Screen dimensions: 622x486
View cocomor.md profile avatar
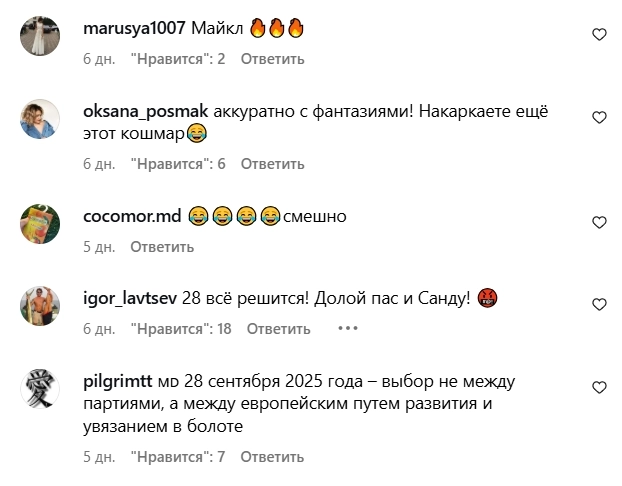(x=40, y=224)
